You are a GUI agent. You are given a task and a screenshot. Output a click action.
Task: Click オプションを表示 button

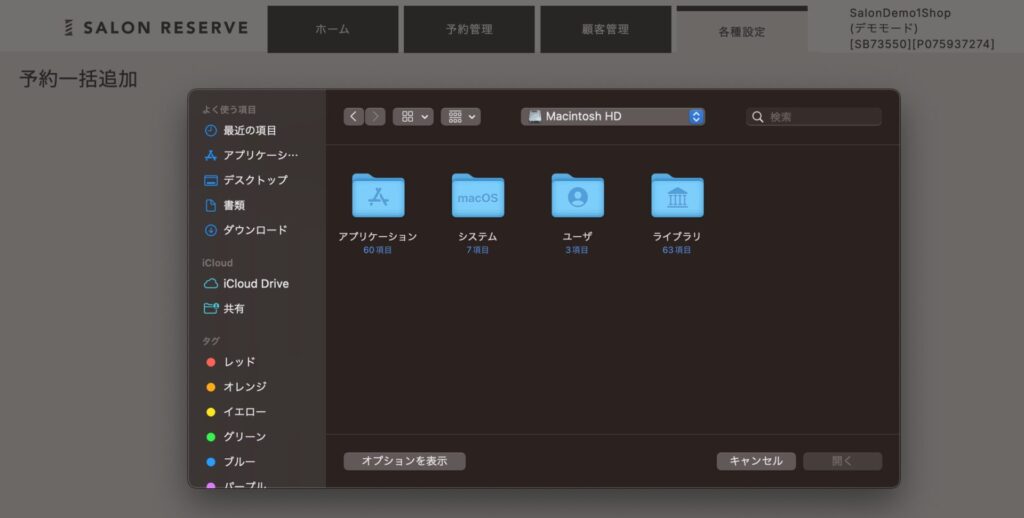404,461
